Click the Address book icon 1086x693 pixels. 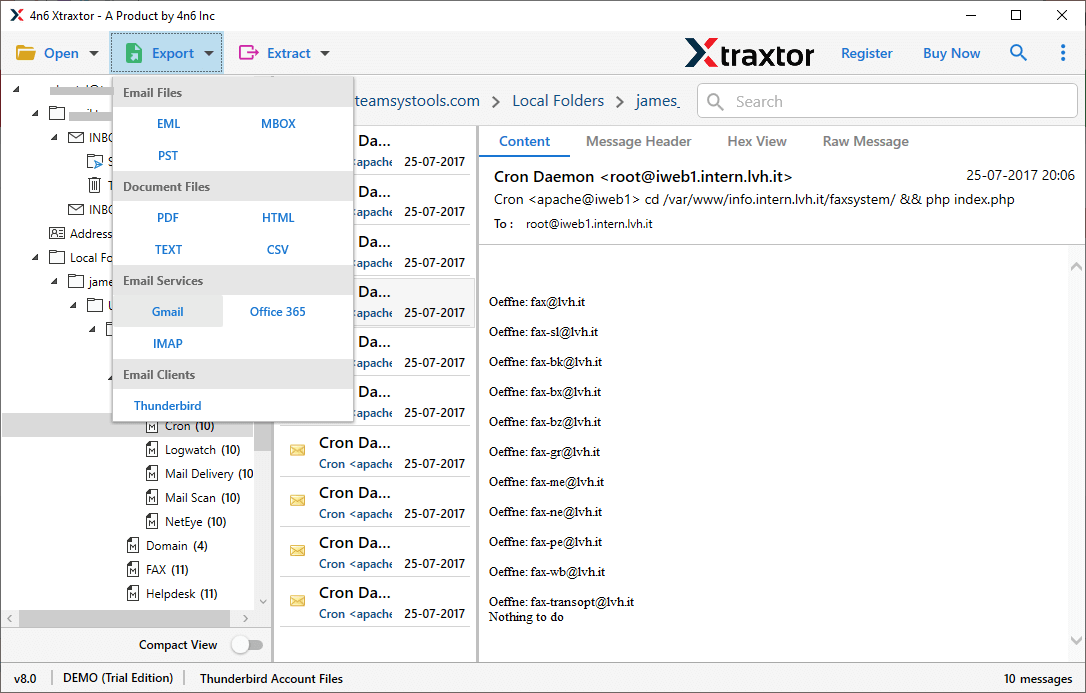[x=57, y=233]
